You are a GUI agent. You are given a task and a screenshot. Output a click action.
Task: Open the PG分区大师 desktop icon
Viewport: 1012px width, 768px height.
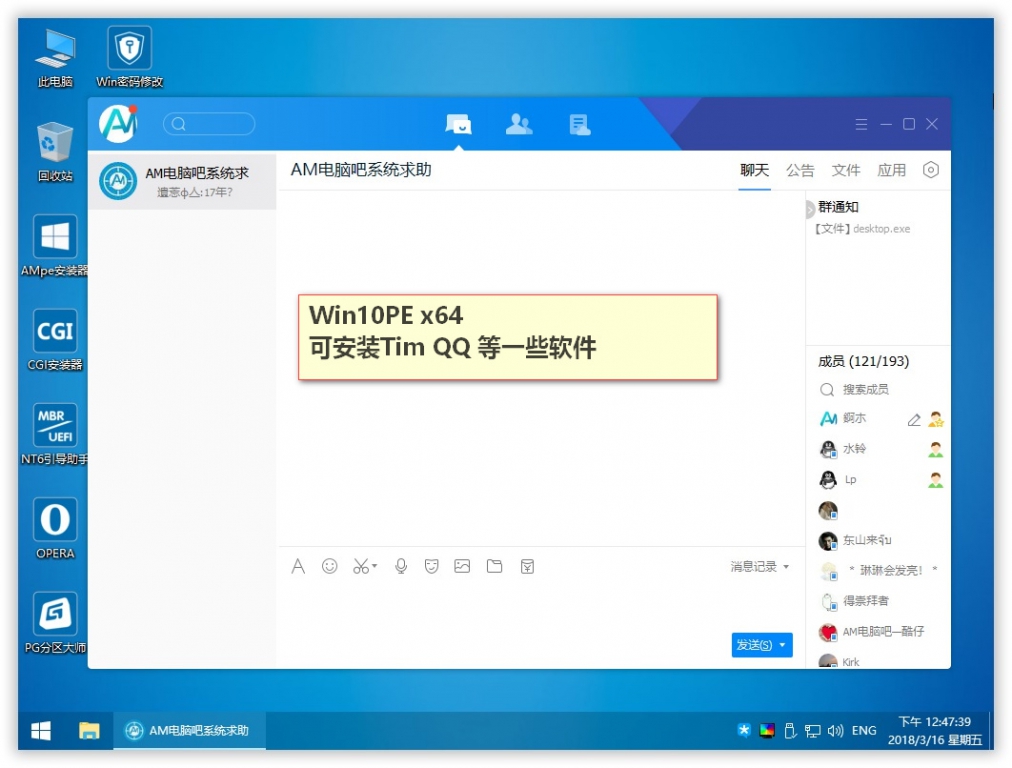click(x=55, y=623)
